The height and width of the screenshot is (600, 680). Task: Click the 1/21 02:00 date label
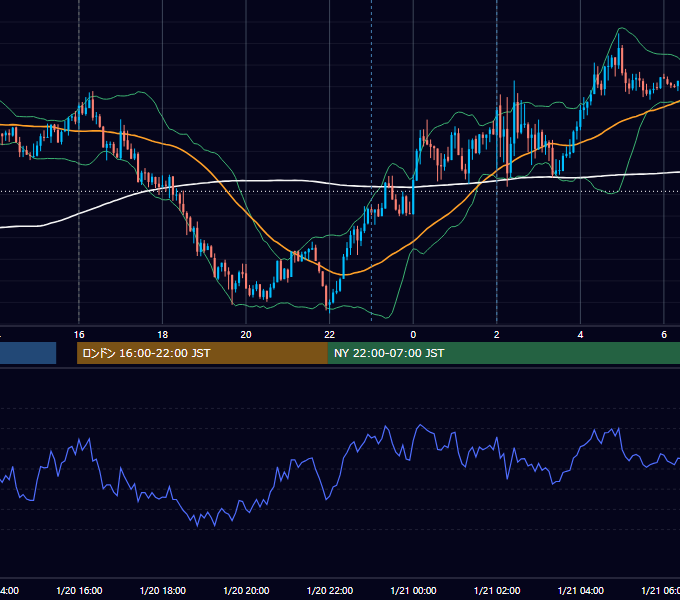click(x=497, y=591)
